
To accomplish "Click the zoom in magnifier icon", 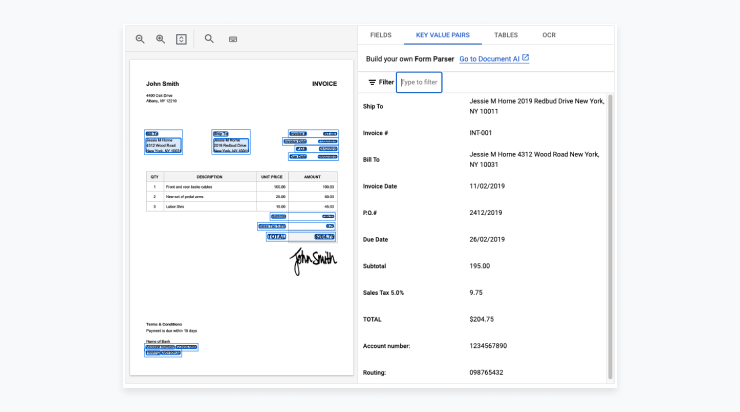I will [x=160, y=39].
